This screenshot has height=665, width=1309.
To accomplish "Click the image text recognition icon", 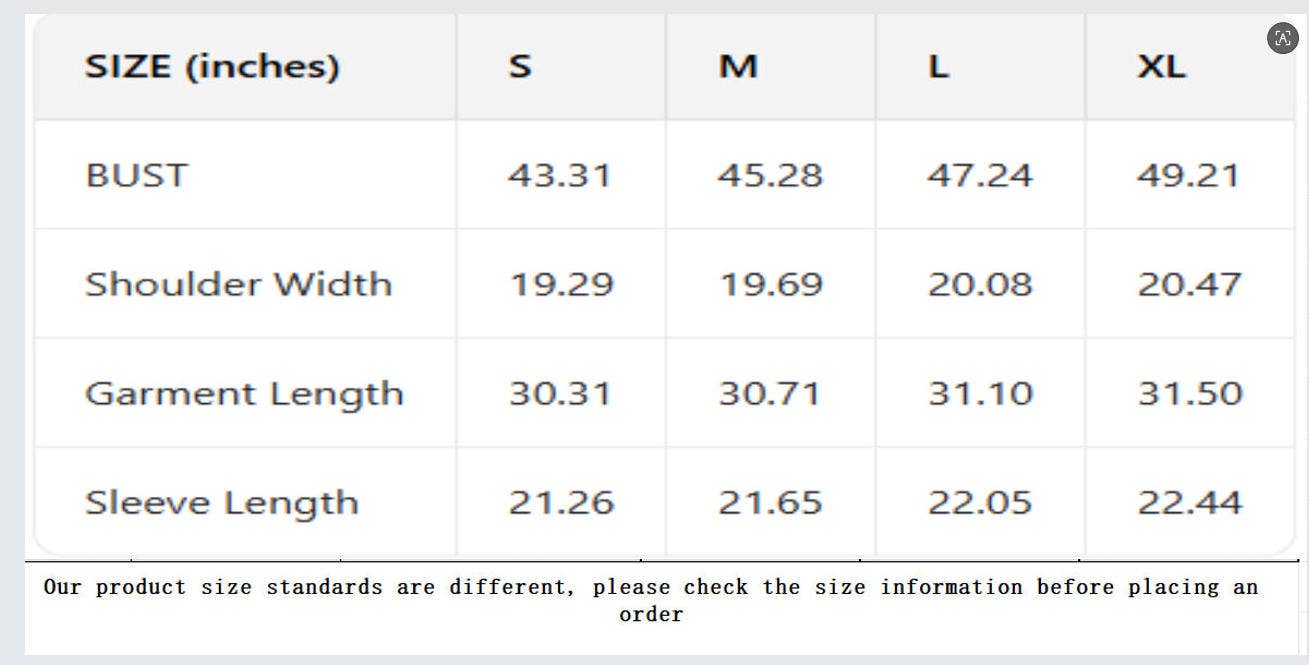I will [1282, 38].
